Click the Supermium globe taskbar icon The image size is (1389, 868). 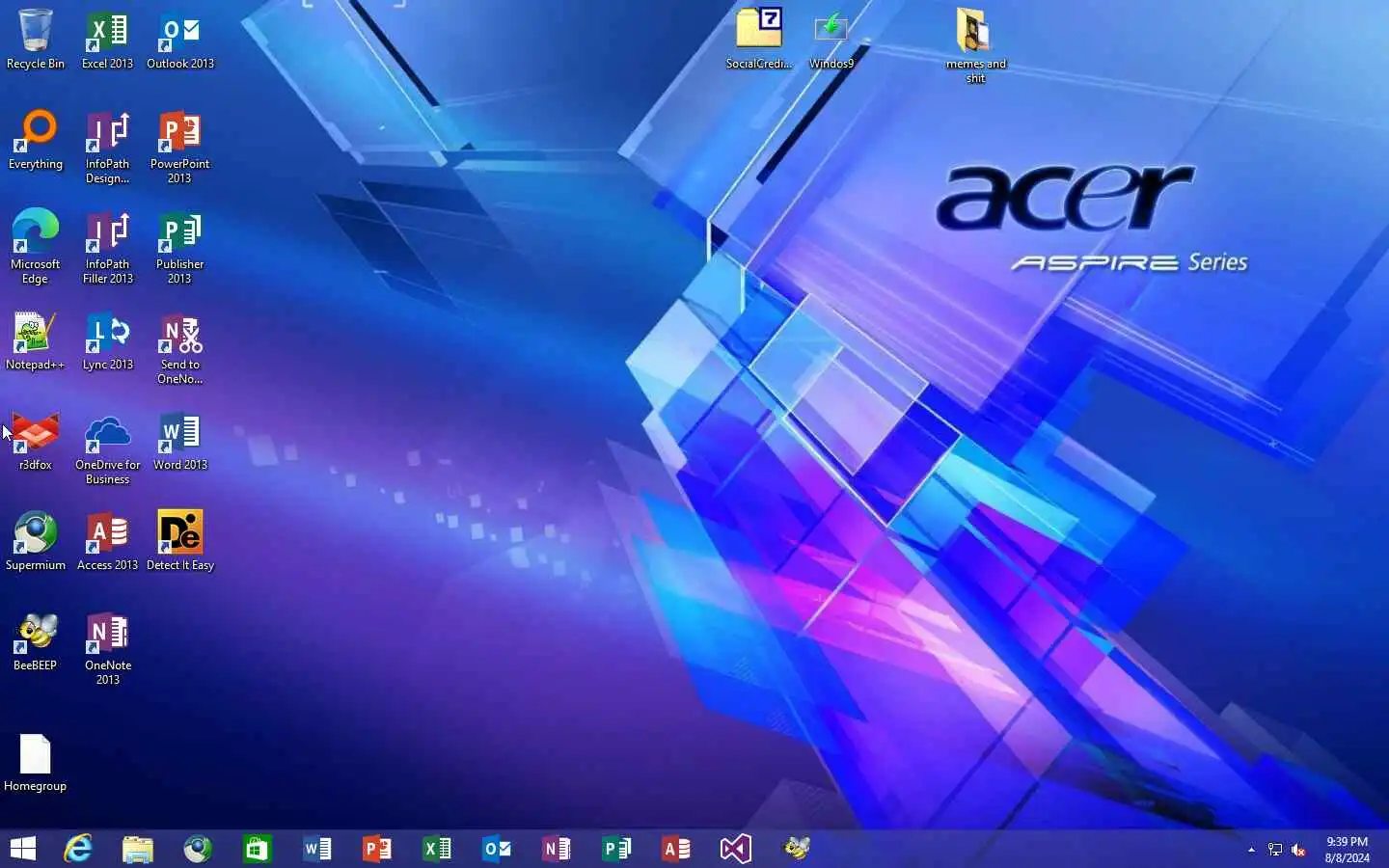(198, 849)
